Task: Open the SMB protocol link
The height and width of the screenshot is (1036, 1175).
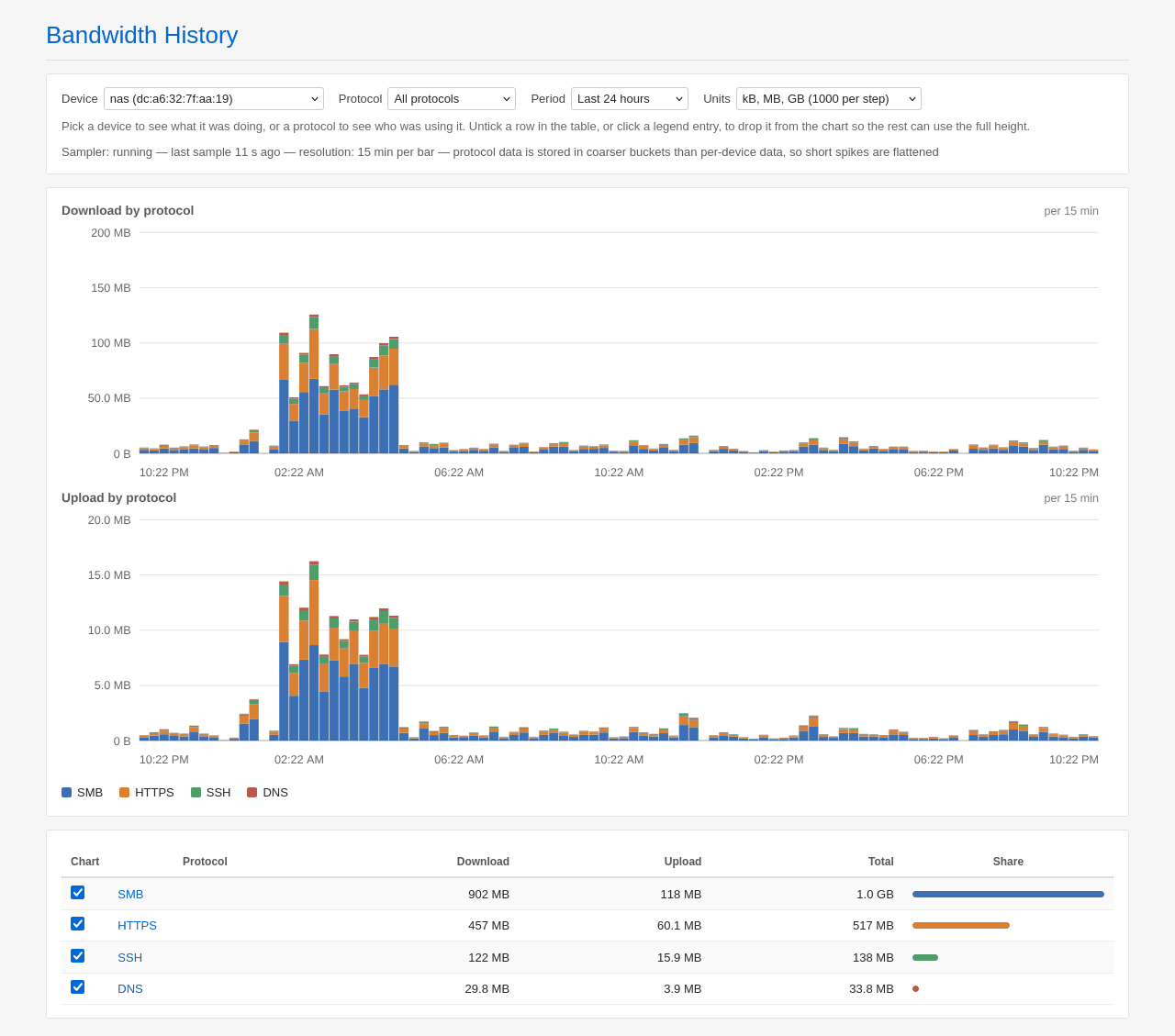Action: coord(130,895)
